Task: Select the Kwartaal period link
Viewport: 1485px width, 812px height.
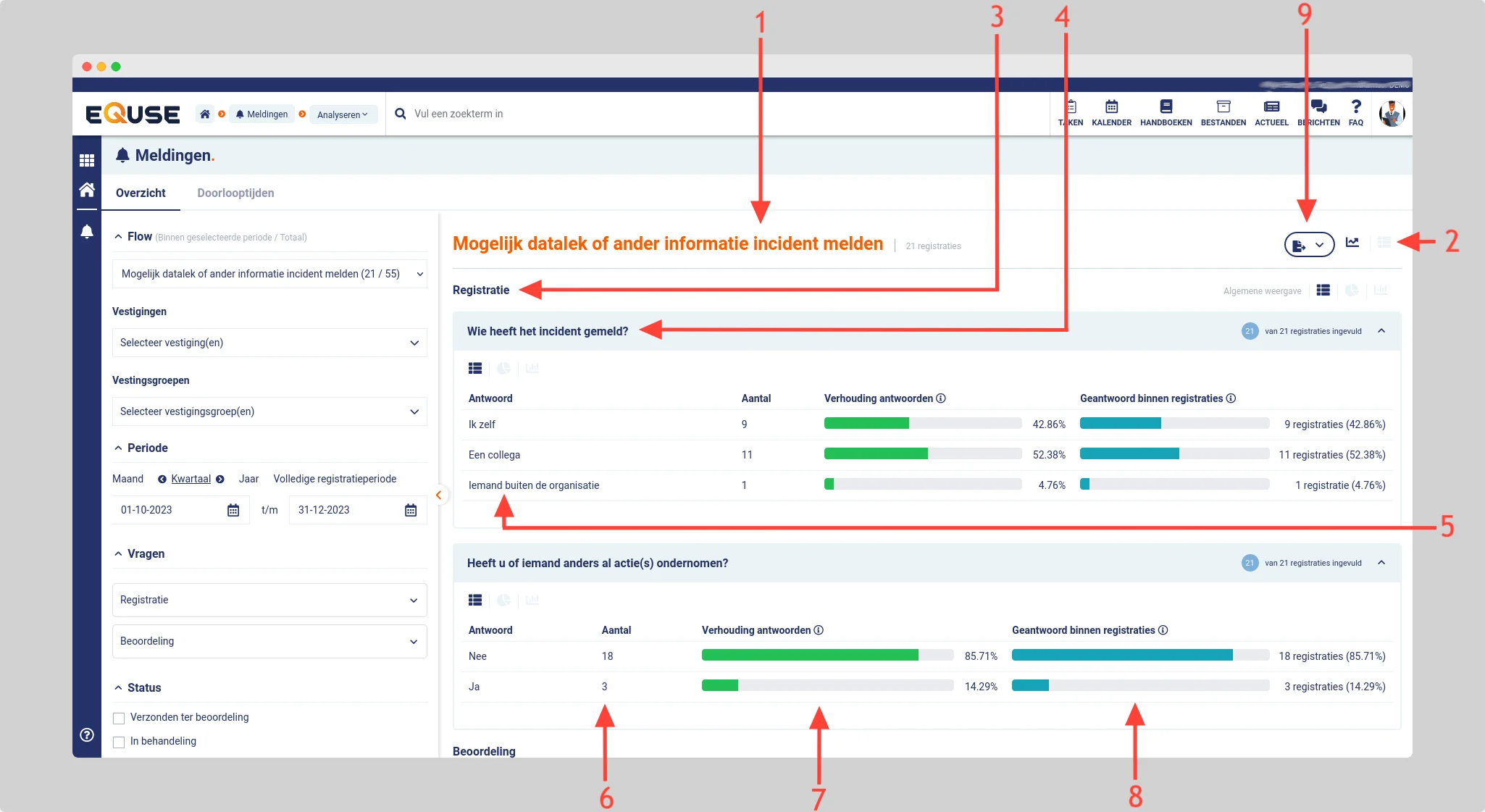Action: 191,479
